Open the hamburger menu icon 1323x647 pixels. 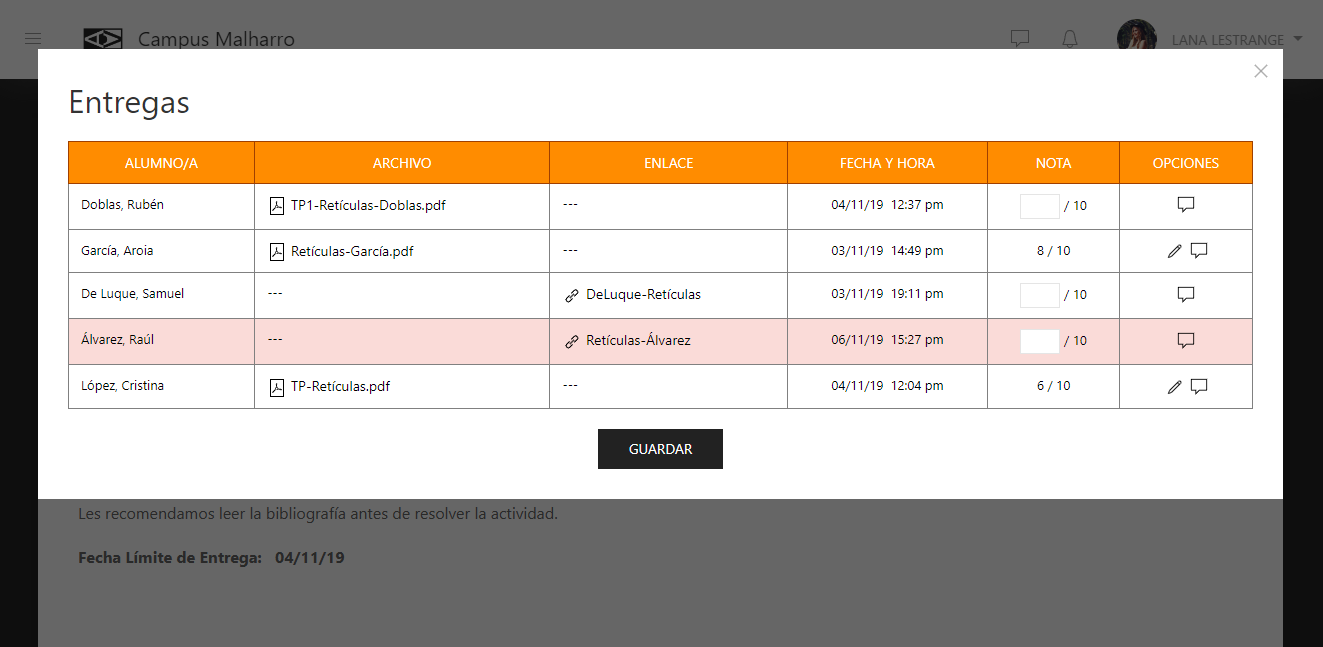pos(33,39)
